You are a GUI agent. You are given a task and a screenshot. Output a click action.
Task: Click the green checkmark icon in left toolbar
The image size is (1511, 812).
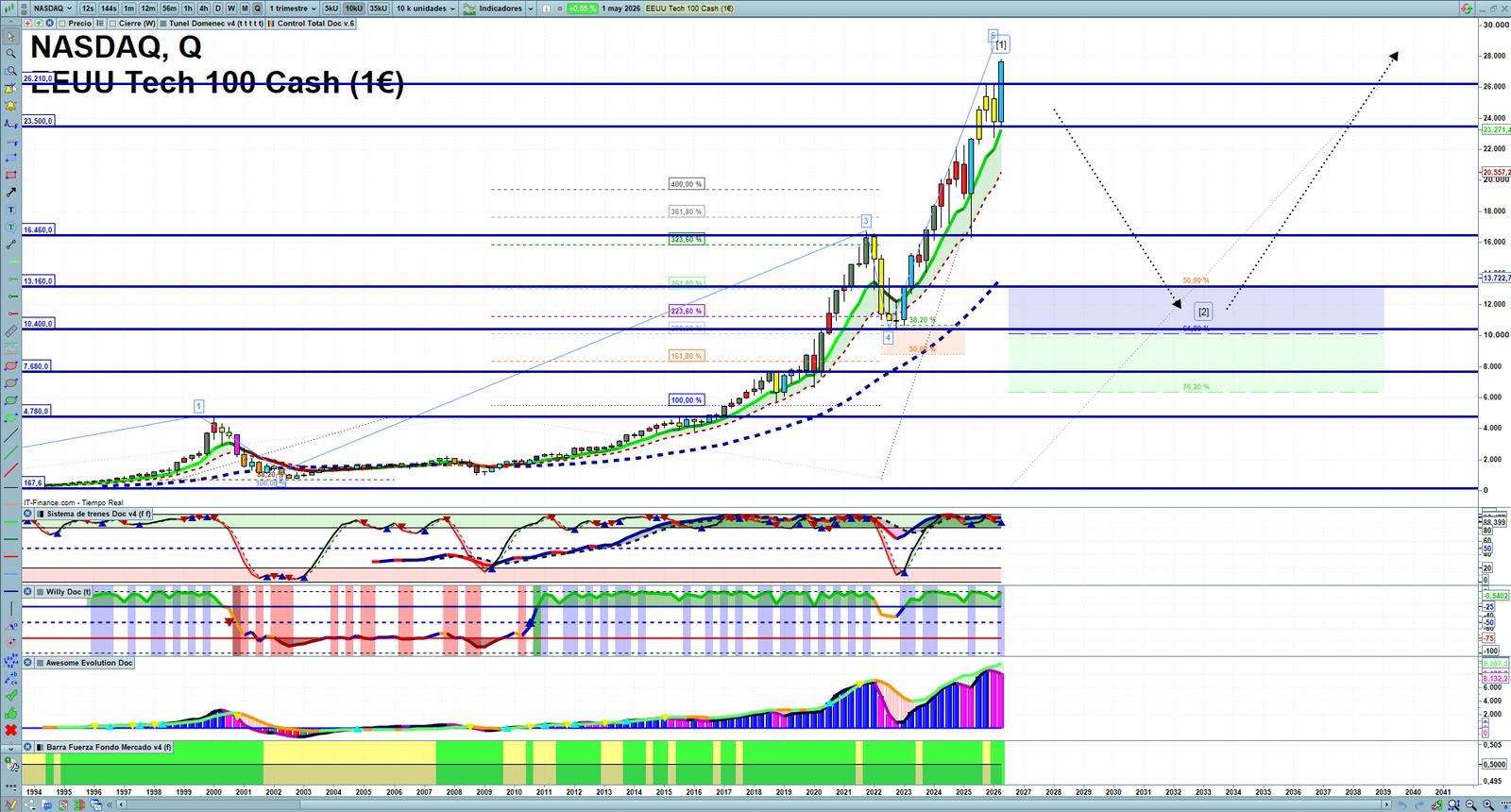click(11, 695)
